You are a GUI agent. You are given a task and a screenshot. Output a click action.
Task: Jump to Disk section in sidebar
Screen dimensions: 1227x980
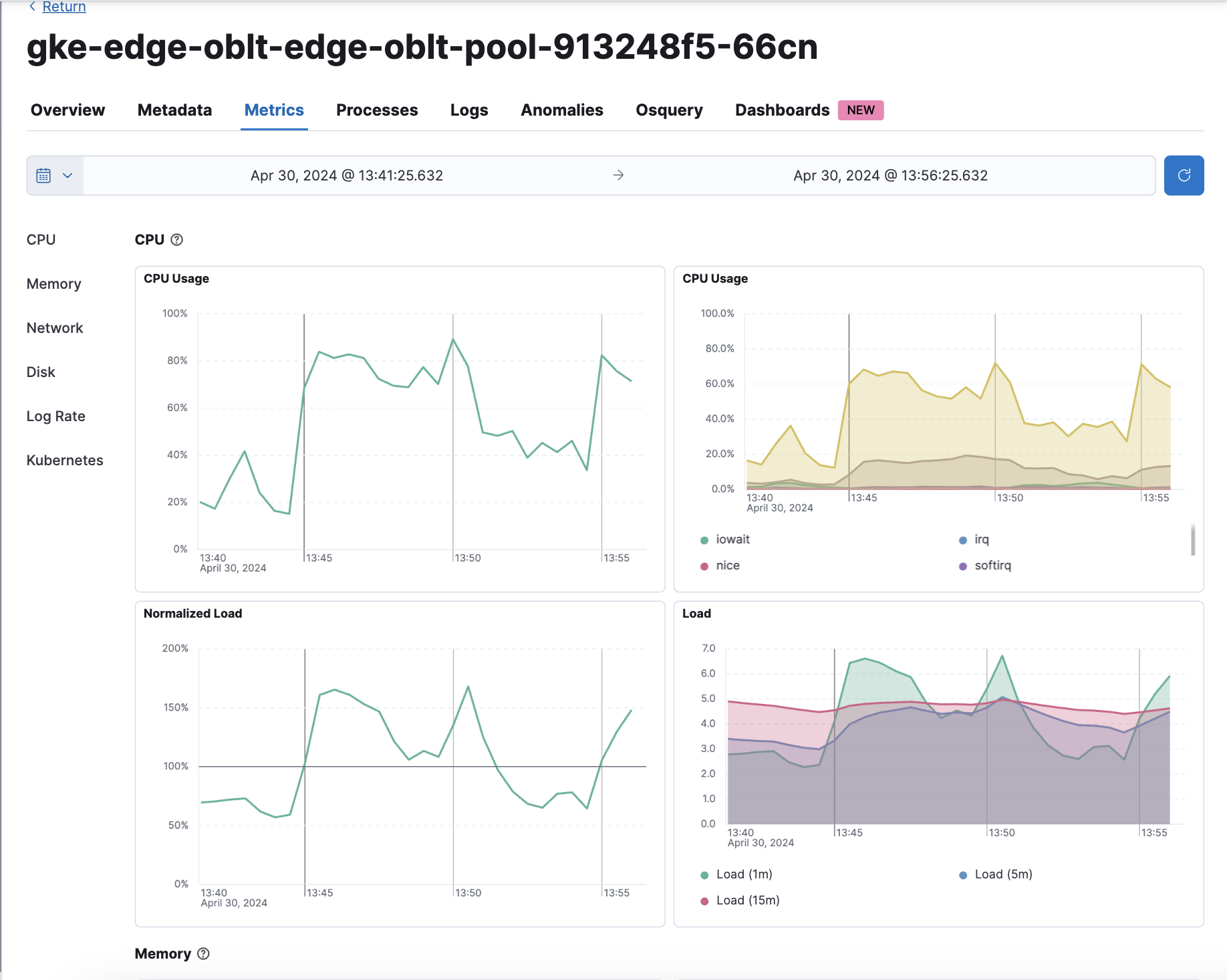(x=41, y=372)
